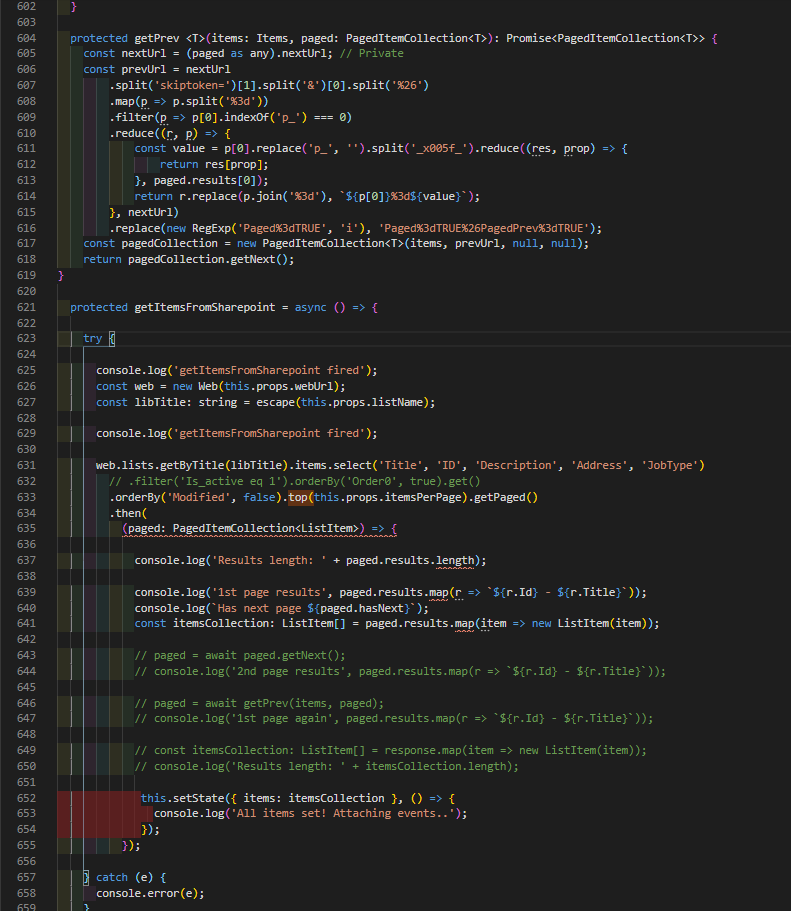This screenshot has width=791, height=911.
Task: Click the highlighted 'top' method on line 633
Action: 298,497
